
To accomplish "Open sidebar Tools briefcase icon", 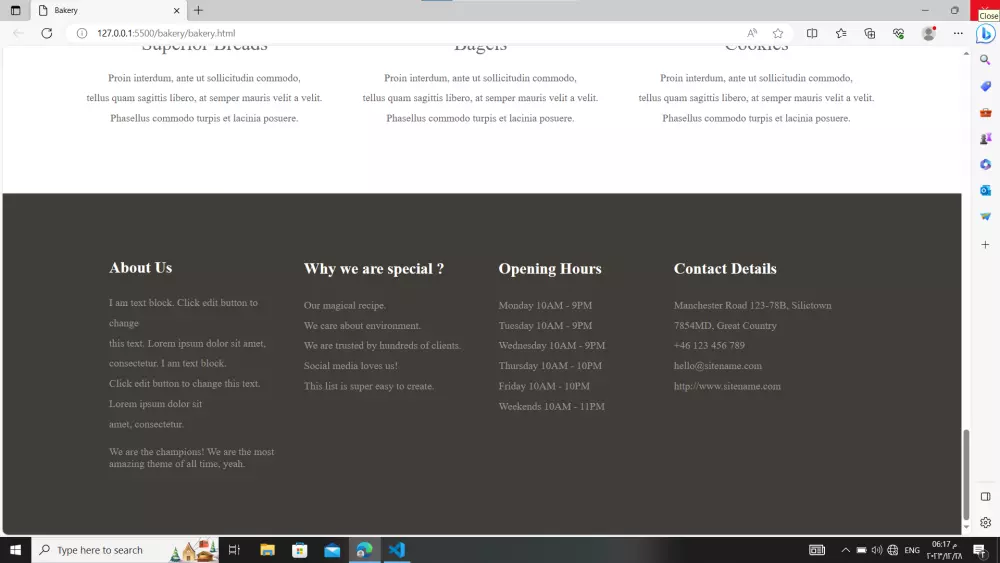I will [x=985, y=112].
